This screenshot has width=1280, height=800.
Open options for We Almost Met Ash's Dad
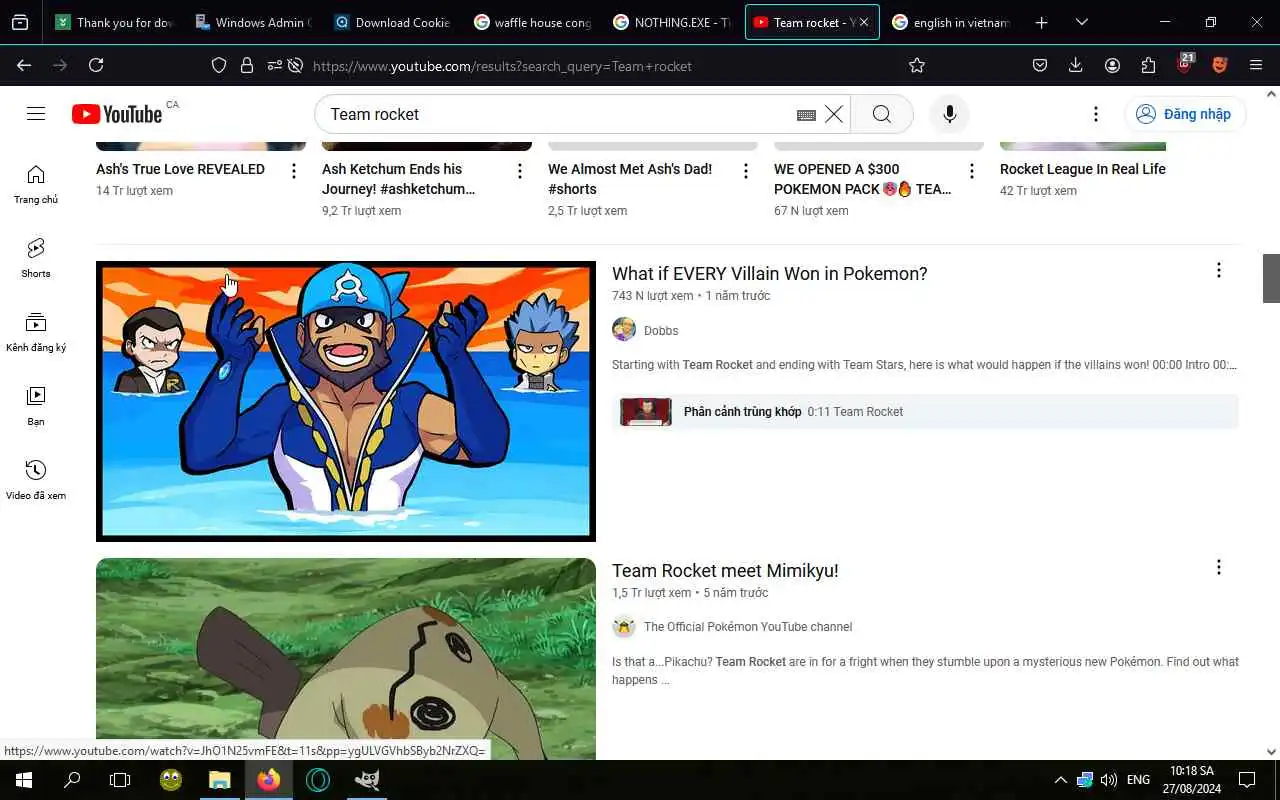point(746,171)
